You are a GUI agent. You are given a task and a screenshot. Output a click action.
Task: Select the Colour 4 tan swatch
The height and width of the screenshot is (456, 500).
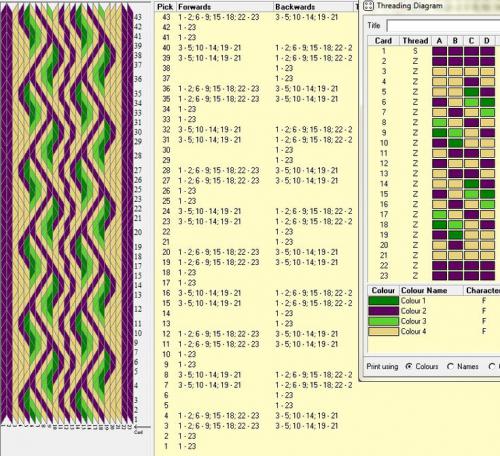[383, 332]
